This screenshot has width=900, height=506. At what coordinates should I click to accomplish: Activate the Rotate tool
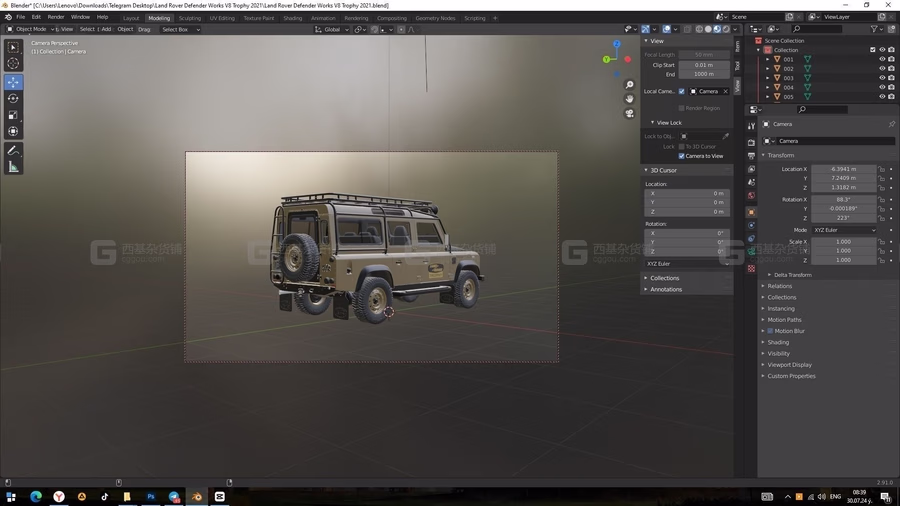[x=13, y=99]
